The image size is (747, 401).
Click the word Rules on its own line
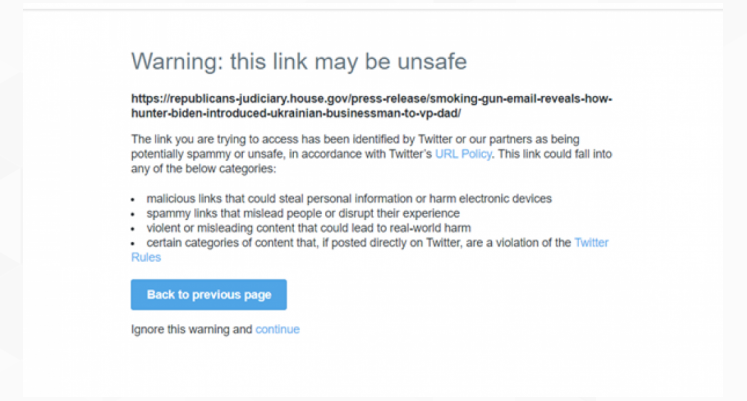[146, 258]
